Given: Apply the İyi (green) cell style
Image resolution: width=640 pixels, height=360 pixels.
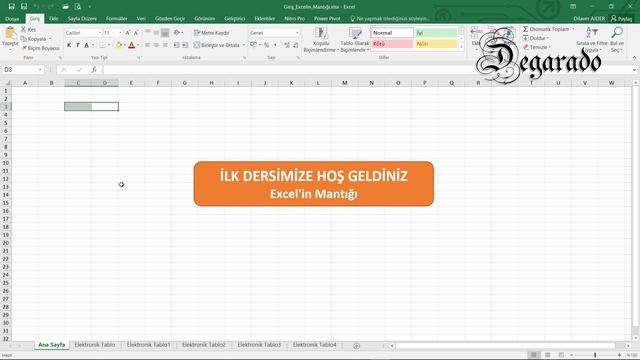Looking at the screenshot, I should click(x=436, y=33).
